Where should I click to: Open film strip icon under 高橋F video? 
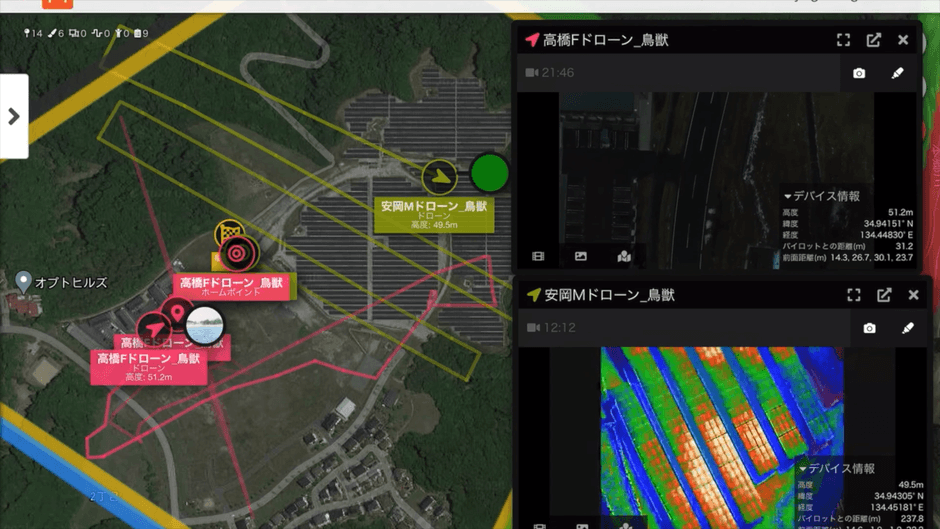[538, 256]
